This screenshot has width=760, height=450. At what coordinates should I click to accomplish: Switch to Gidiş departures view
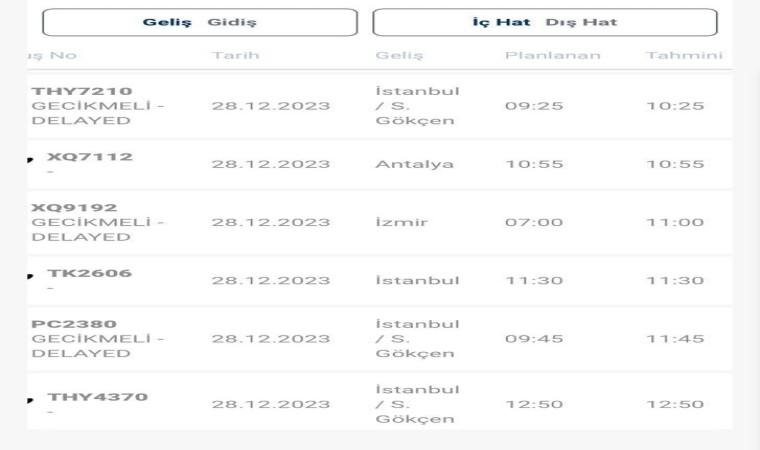pos(232,22)
